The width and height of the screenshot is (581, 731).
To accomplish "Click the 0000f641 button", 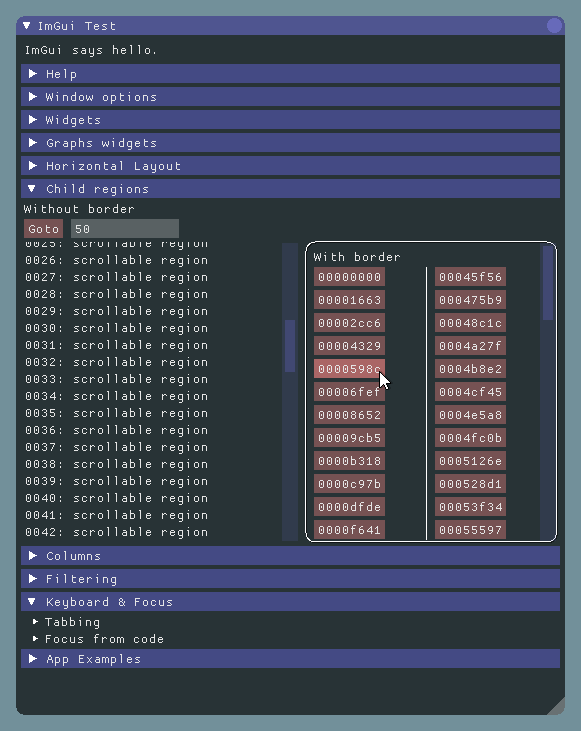I will pyautogui.click(x=349, y=530).
